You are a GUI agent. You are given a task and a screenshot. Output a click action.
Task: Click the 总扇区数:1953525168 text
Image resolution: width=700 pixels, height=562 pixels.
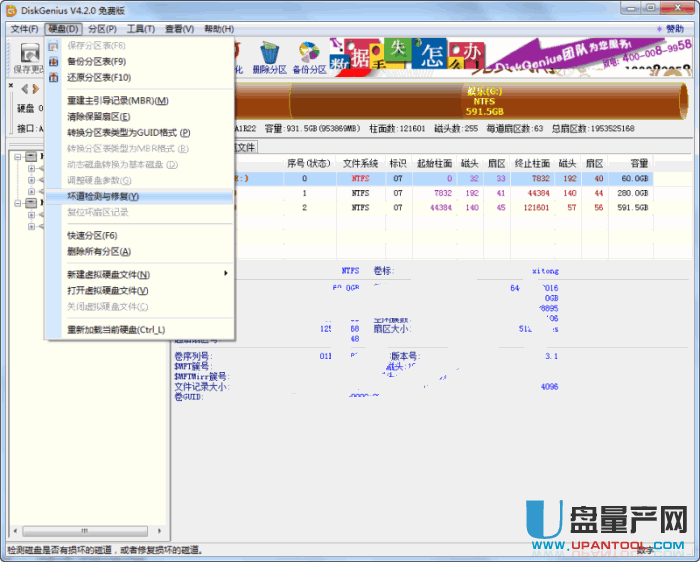click(x=593, y=129)
